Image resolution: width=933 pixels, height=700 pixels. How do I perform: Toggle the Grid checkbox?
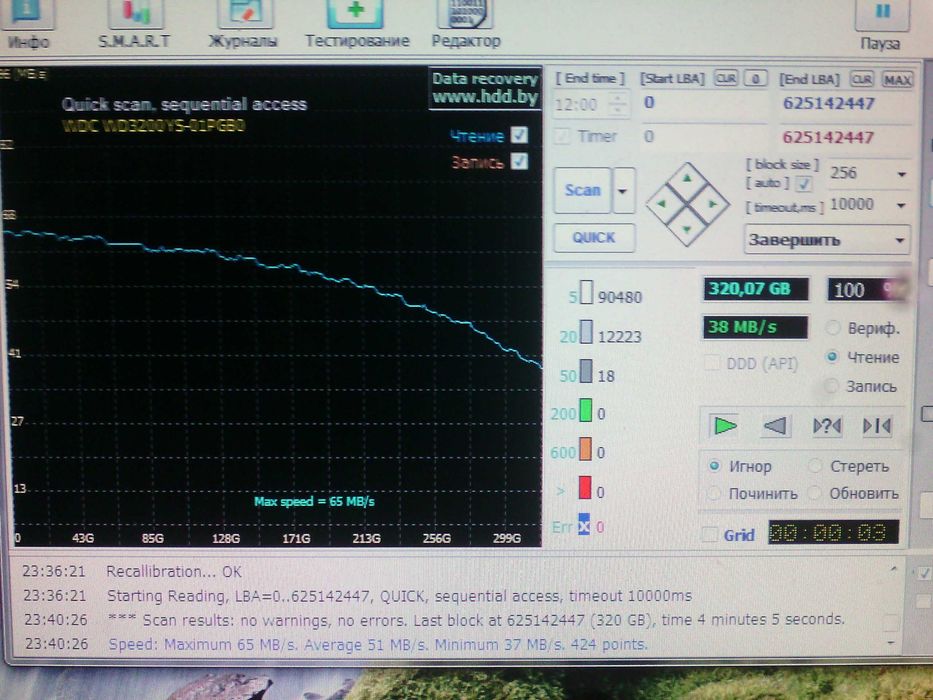click(709, 534)
